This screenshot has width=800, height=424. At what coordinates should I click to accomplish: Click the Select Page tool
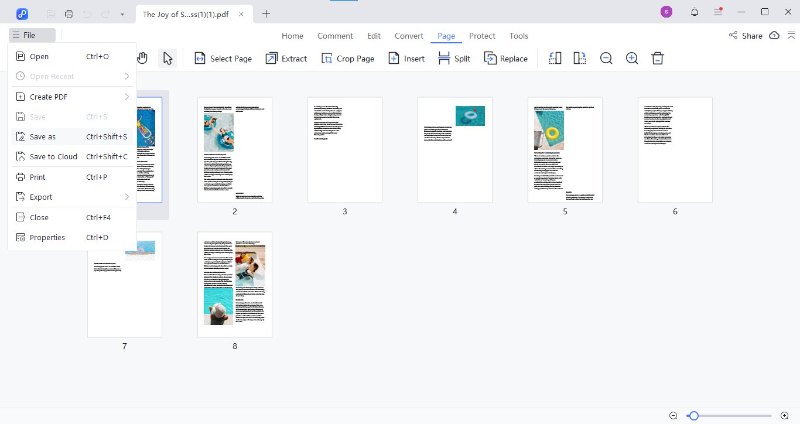pyautogui.click(x=223, y=59)
